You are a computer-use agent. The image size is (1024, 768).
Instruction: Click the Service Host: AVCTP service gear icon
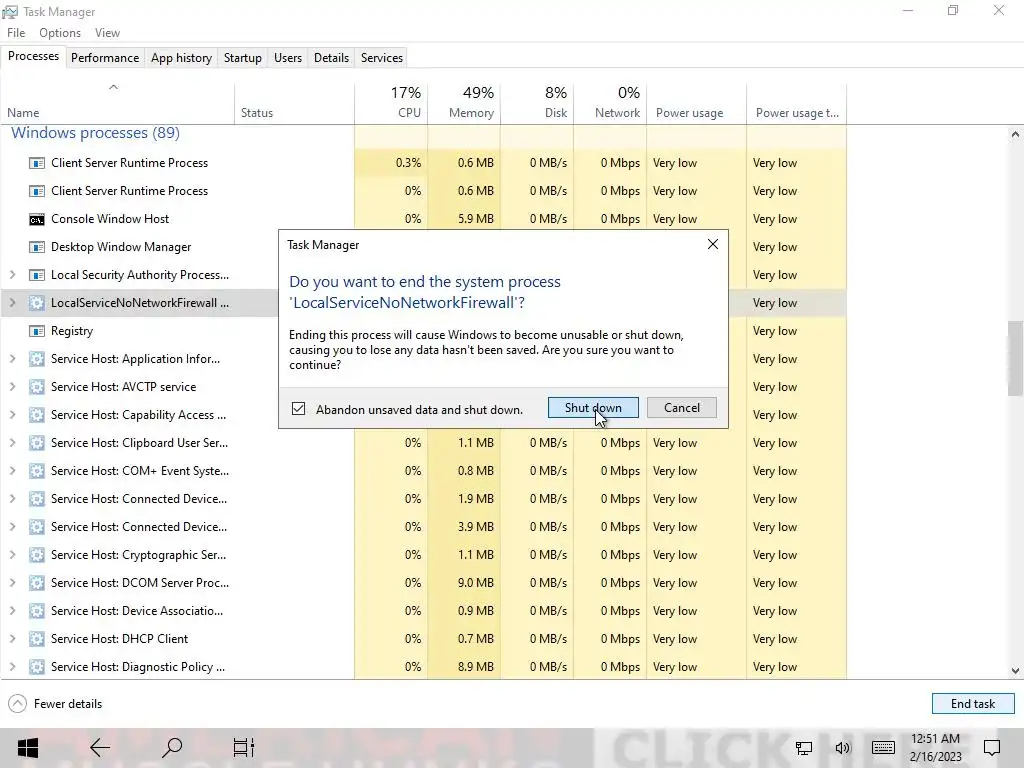click(x=37, y=387)
